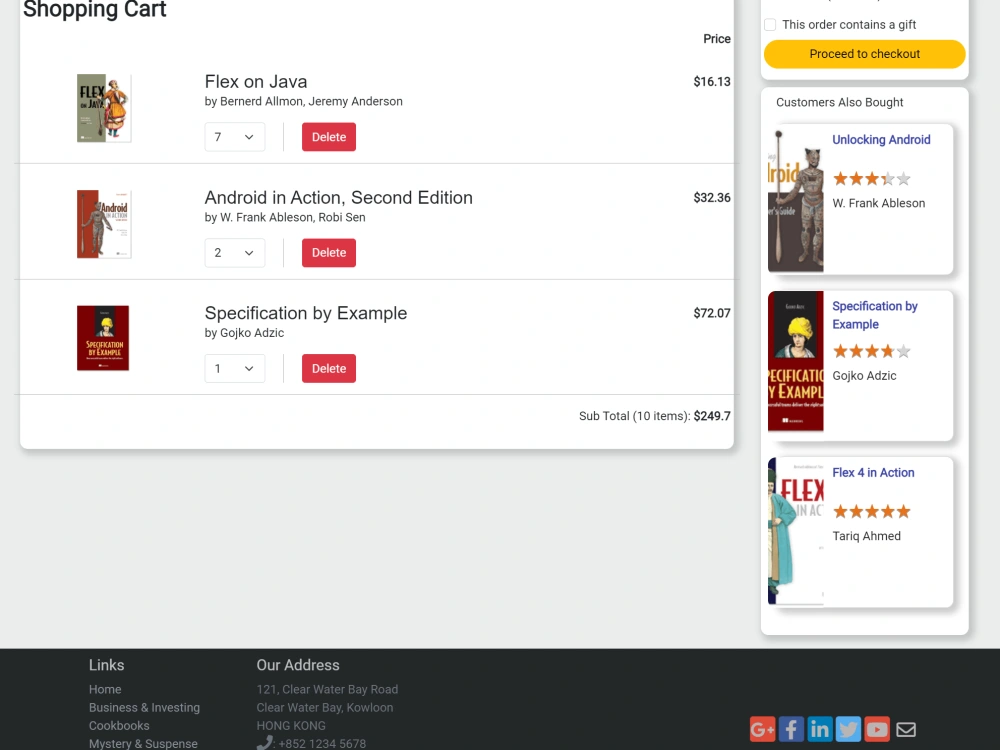Viewport: 1000px width, 750px height.
Task: Click author 'Tariq Ahmed'
Action: (867, 536)
